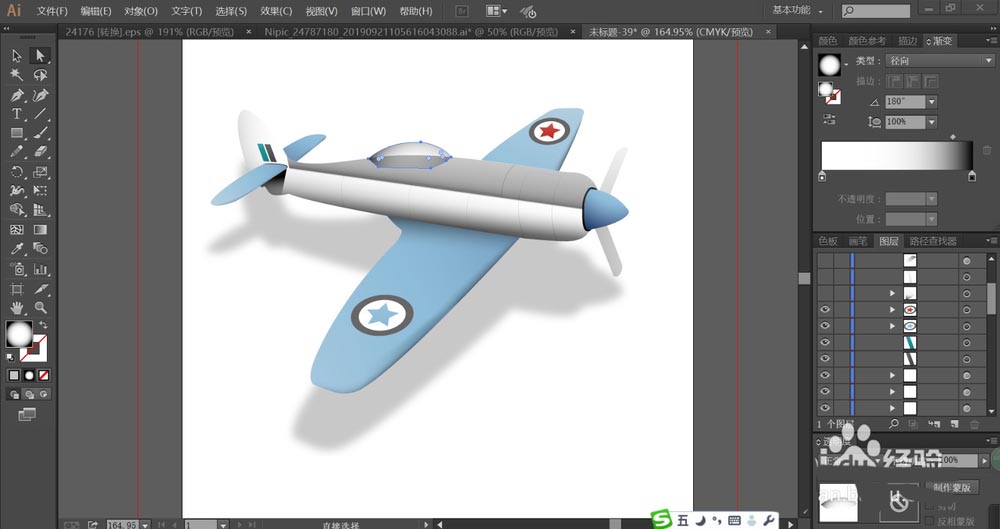Image resolution: width=1000 pixels, height=529 pixels.
Task: Click the 制作蒙版 button
Action: point(953,488)
